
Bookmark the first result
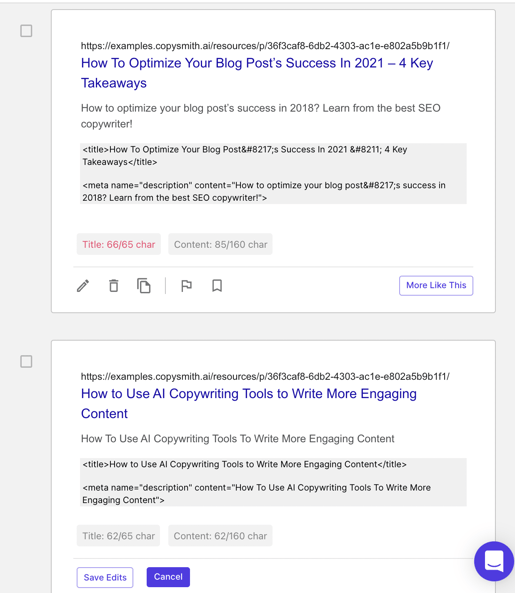click(217, 286)
